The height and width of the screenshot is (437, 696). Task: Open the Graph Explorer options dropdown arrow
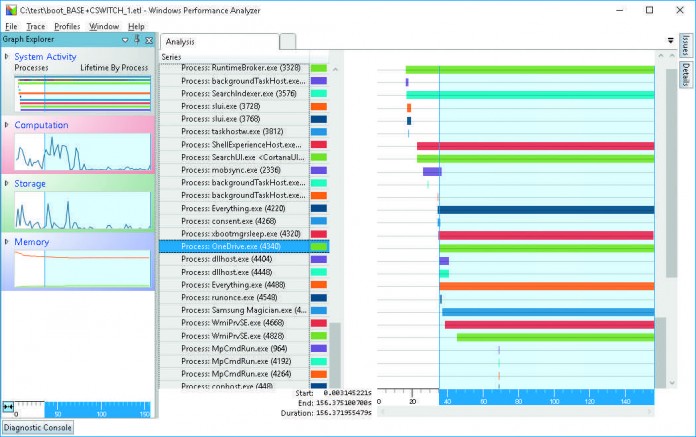coord(125,40)
